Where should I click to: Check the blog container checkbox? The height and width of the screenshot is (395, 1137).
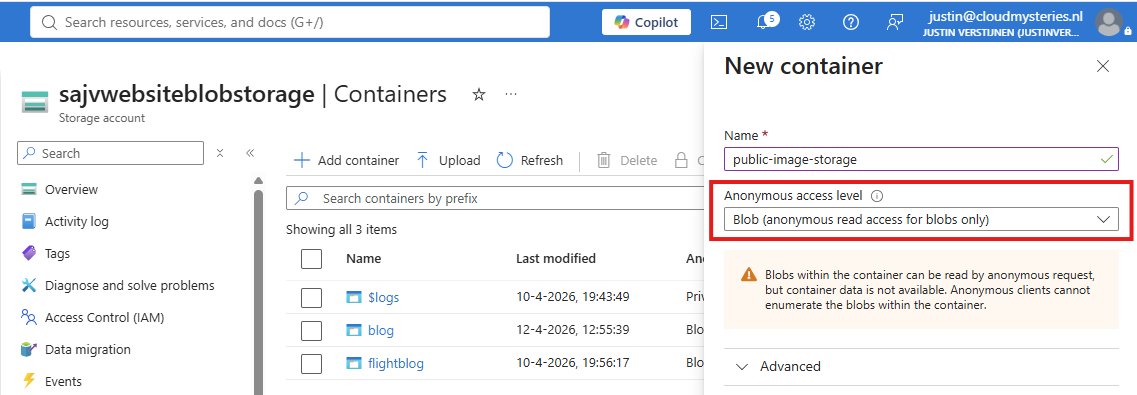click(x=311, y=330)
